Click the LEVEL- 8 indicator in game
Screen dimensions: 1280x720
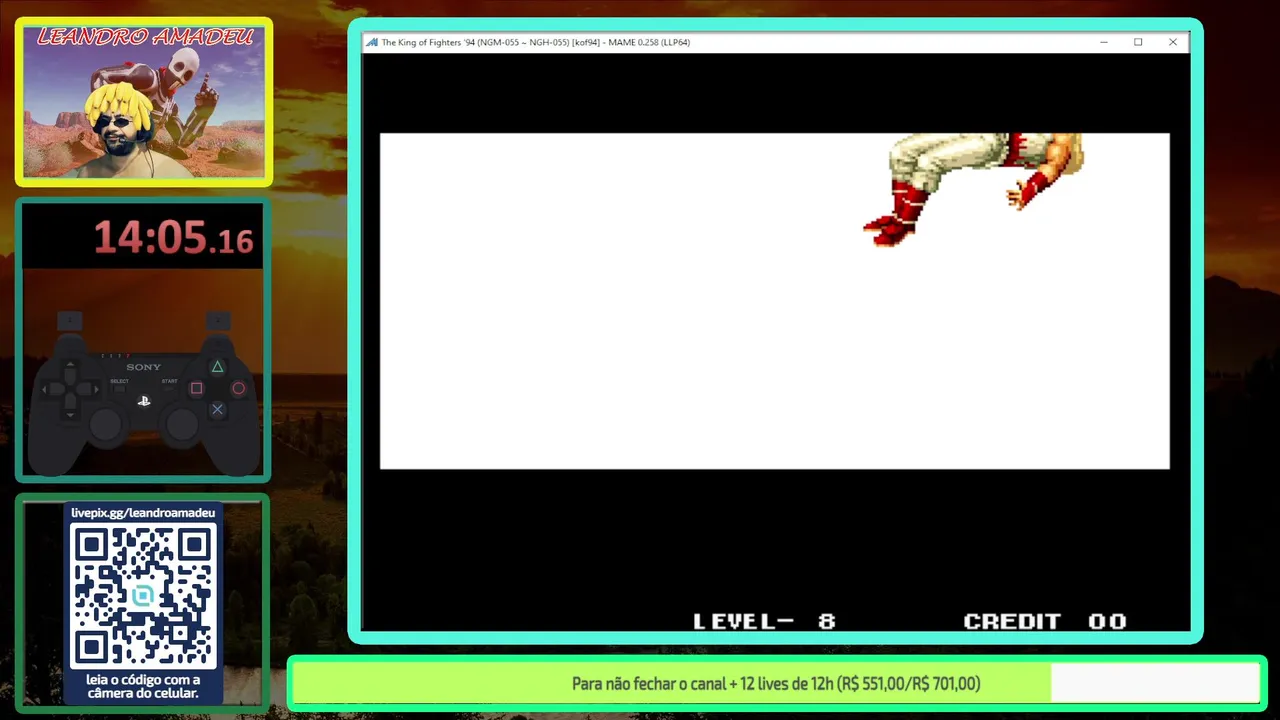point(764,621)
